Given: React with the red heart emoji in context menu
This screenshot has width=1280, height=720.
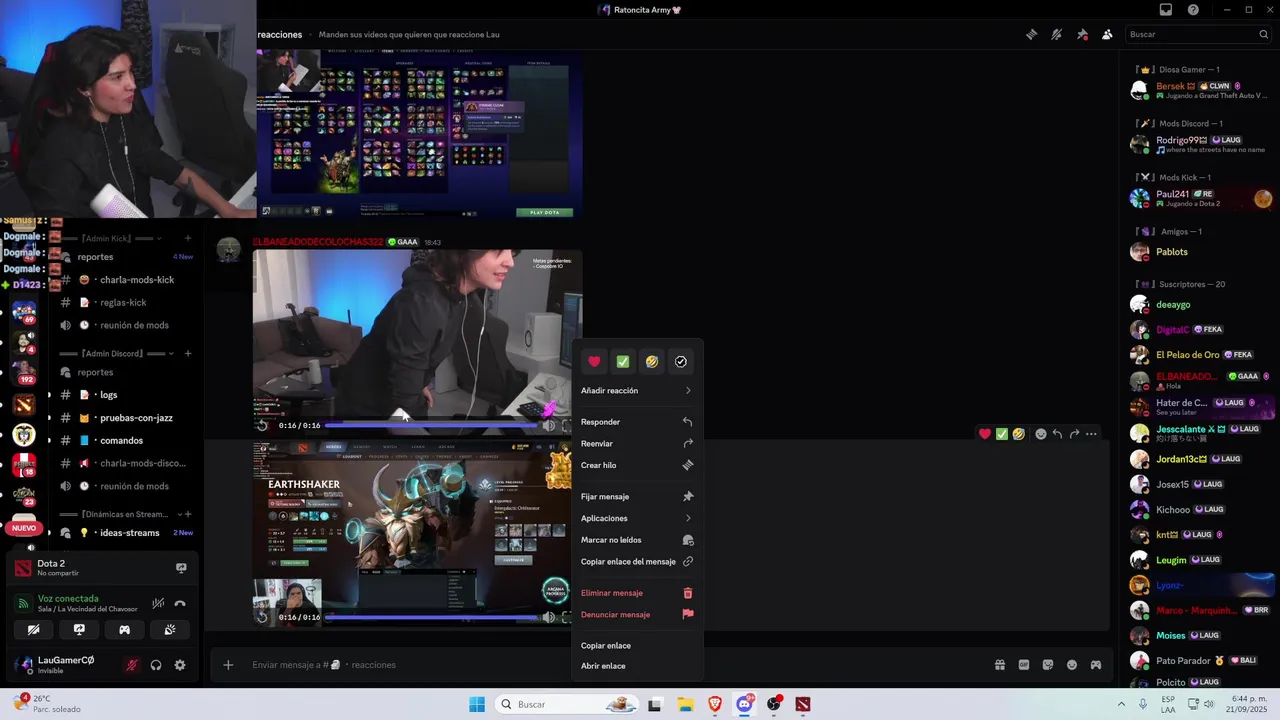Looking at the screenshot, I should (594, 362).
